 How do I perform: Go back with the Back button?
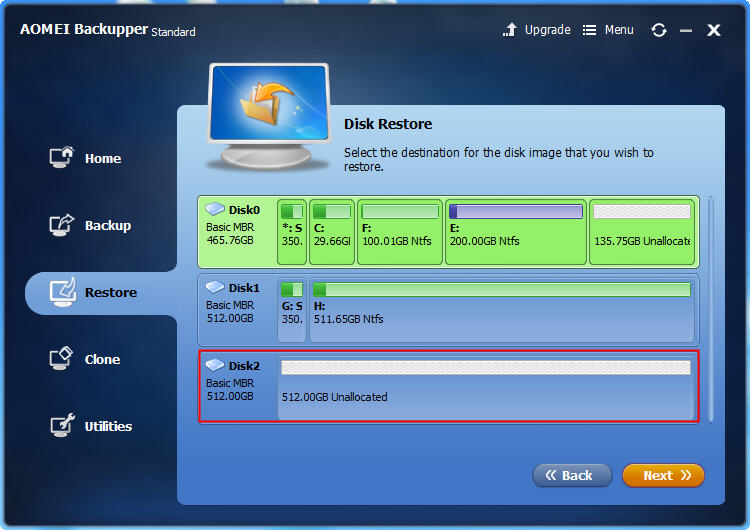[572, 475]
